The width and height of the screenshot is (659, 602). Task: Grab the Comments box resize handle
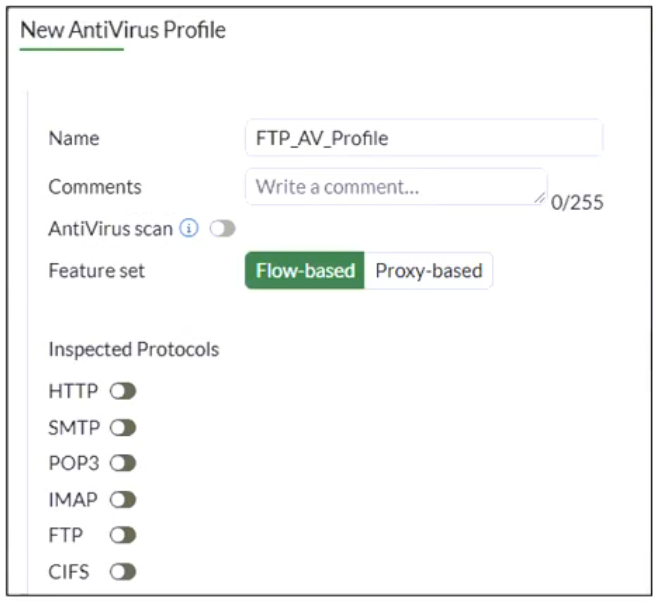click(541, 199)
